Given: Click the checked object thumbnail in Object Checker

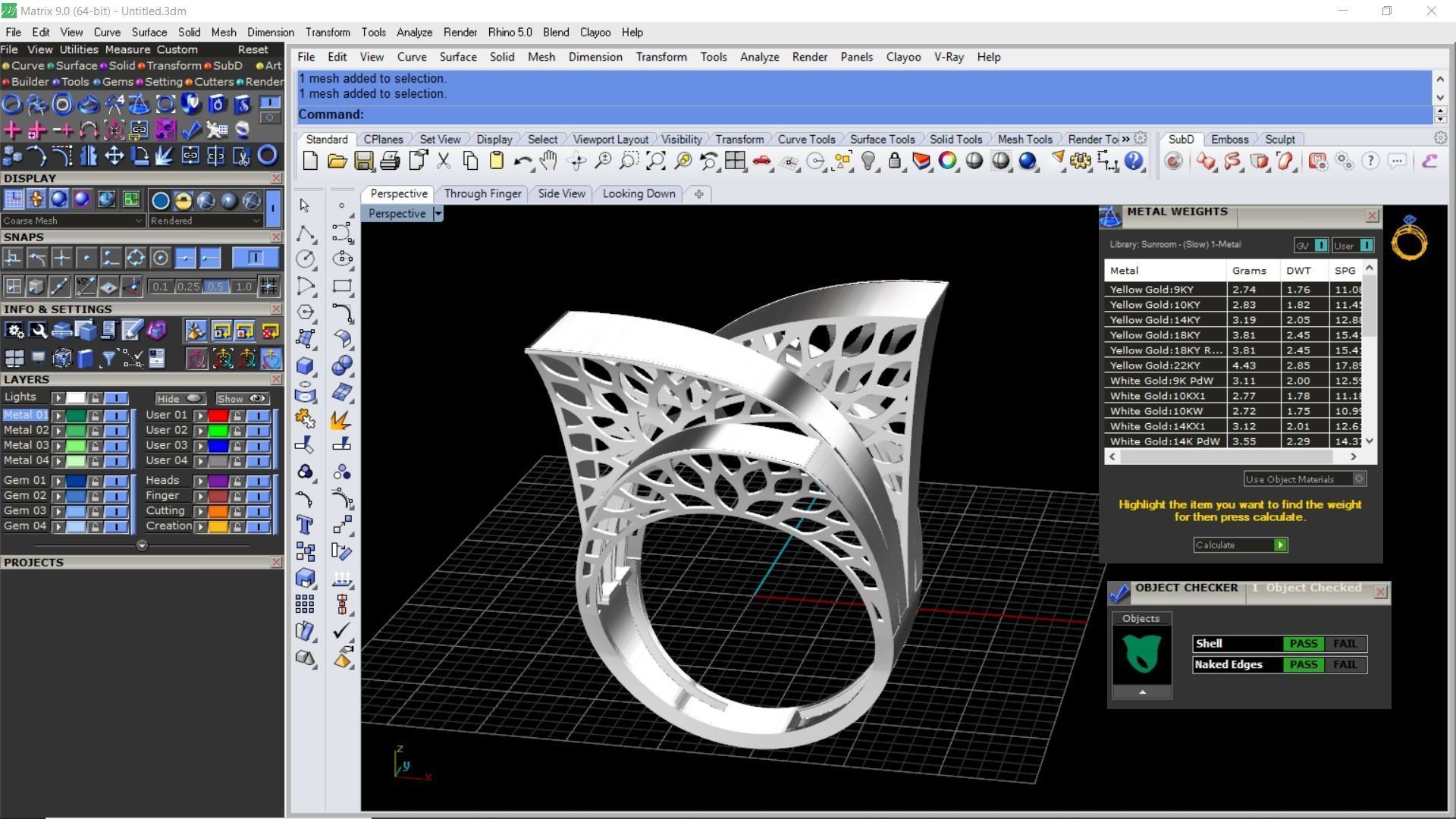Looking at the screenshot, I should [x=1141, y=654].
